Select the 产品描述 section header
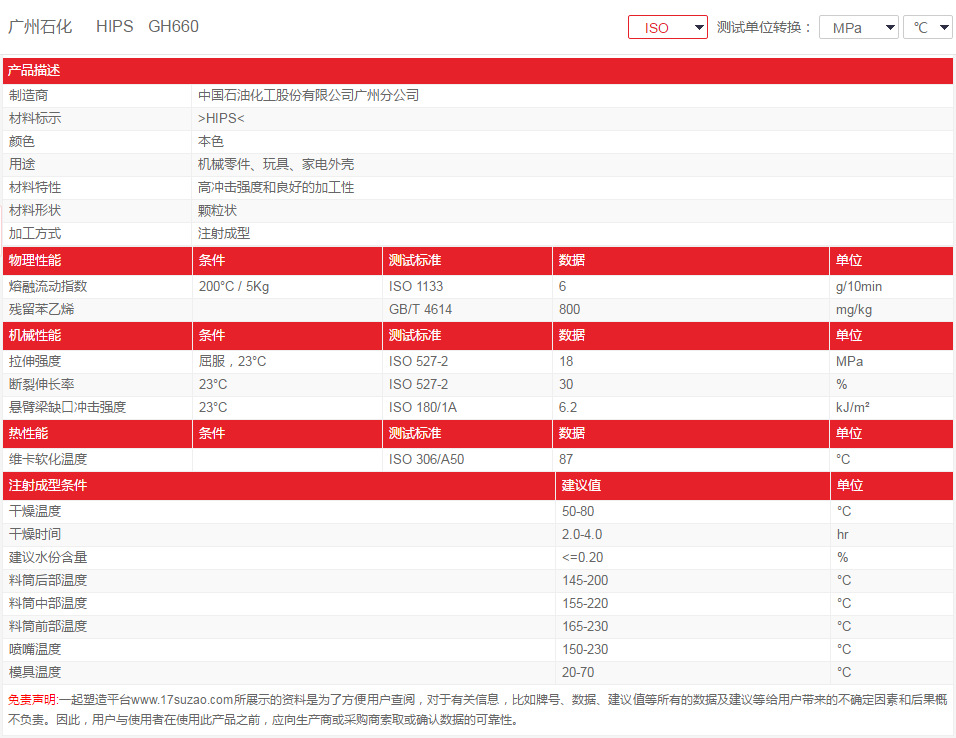 [34, 70]
